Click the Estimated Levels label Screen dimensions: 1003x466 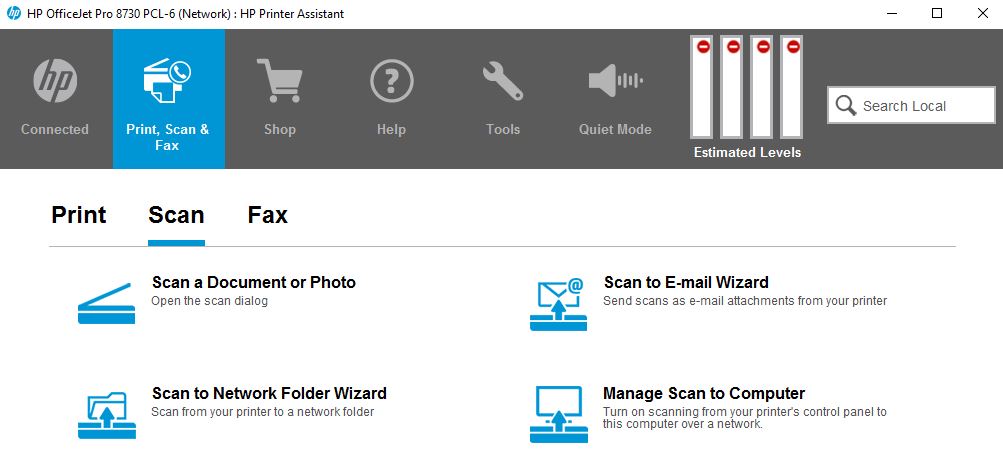pos(747,152)
